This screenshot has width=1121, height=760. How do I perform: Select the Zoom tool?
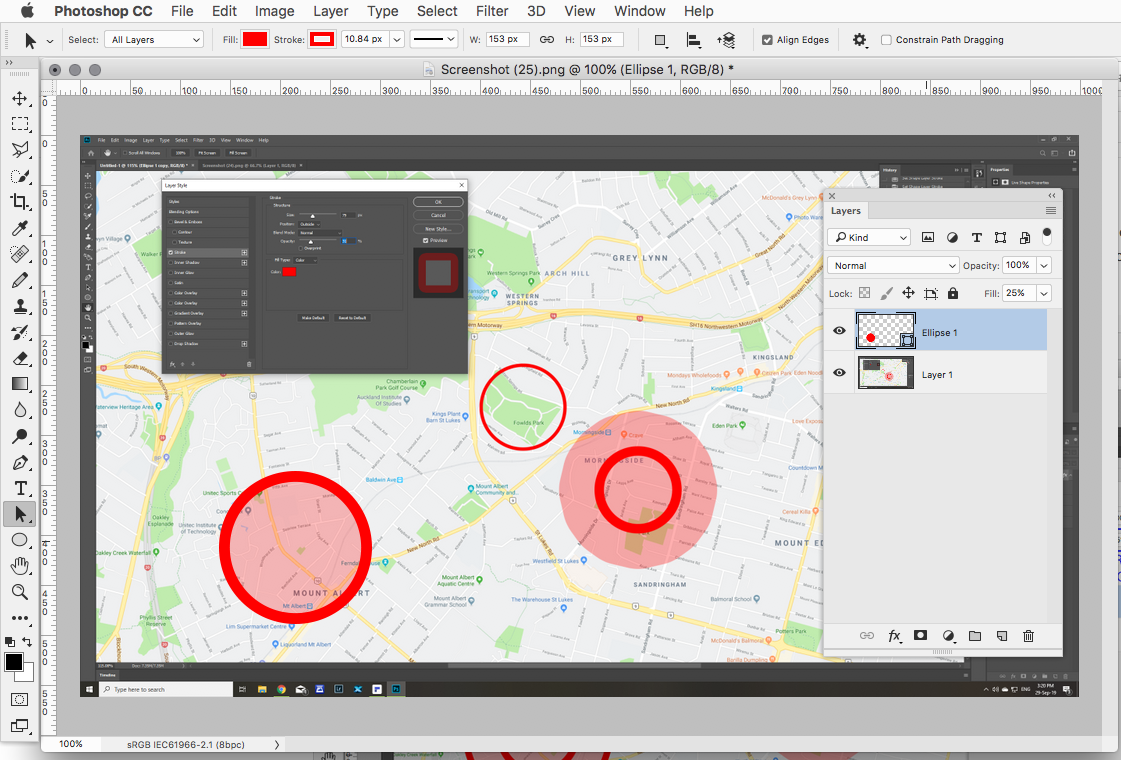(20, 592)
